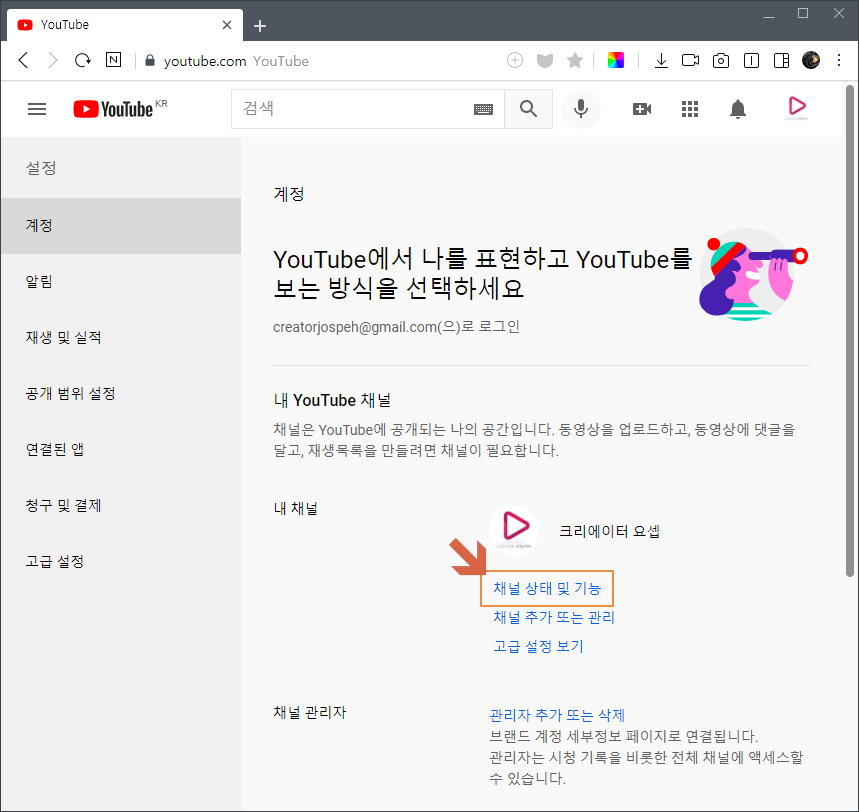The image size is (859, 812).
Task: Start voice search with the microphone
Action: click(x=581, y=109)
